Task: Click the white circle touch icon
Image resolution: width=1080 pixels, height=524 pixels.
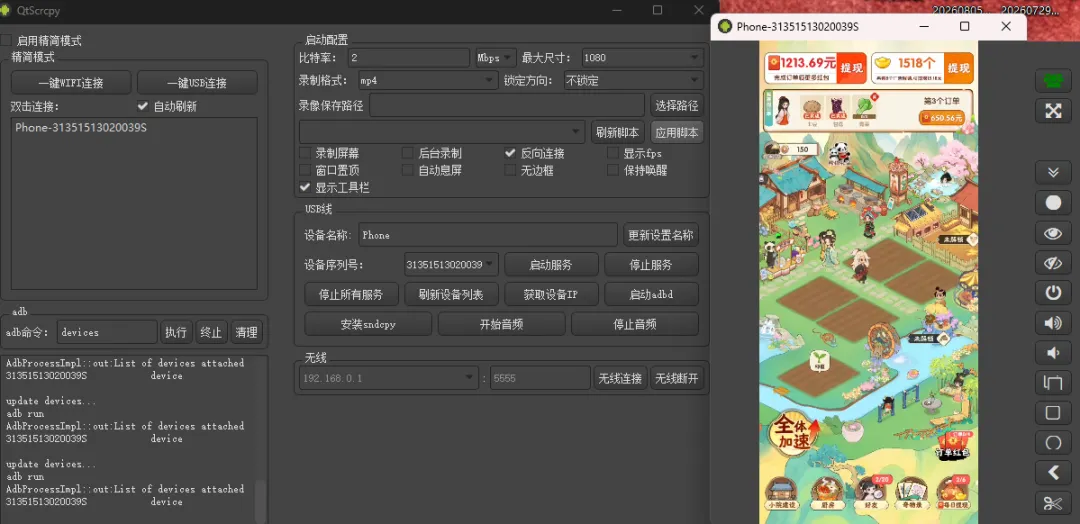Action: [x=1052, y=202]
